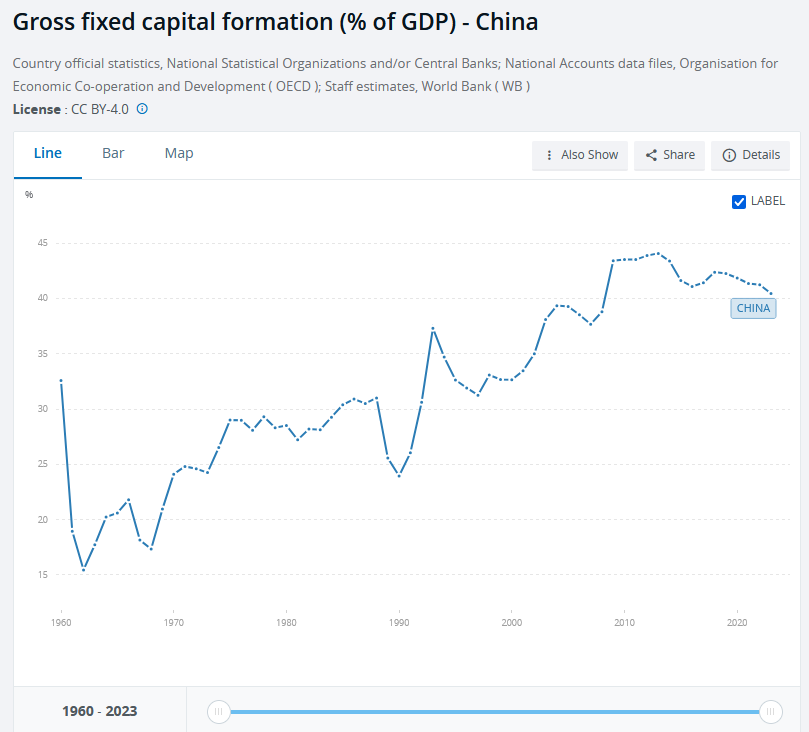
Task: Click the Share button label
Action: [679, 155]
